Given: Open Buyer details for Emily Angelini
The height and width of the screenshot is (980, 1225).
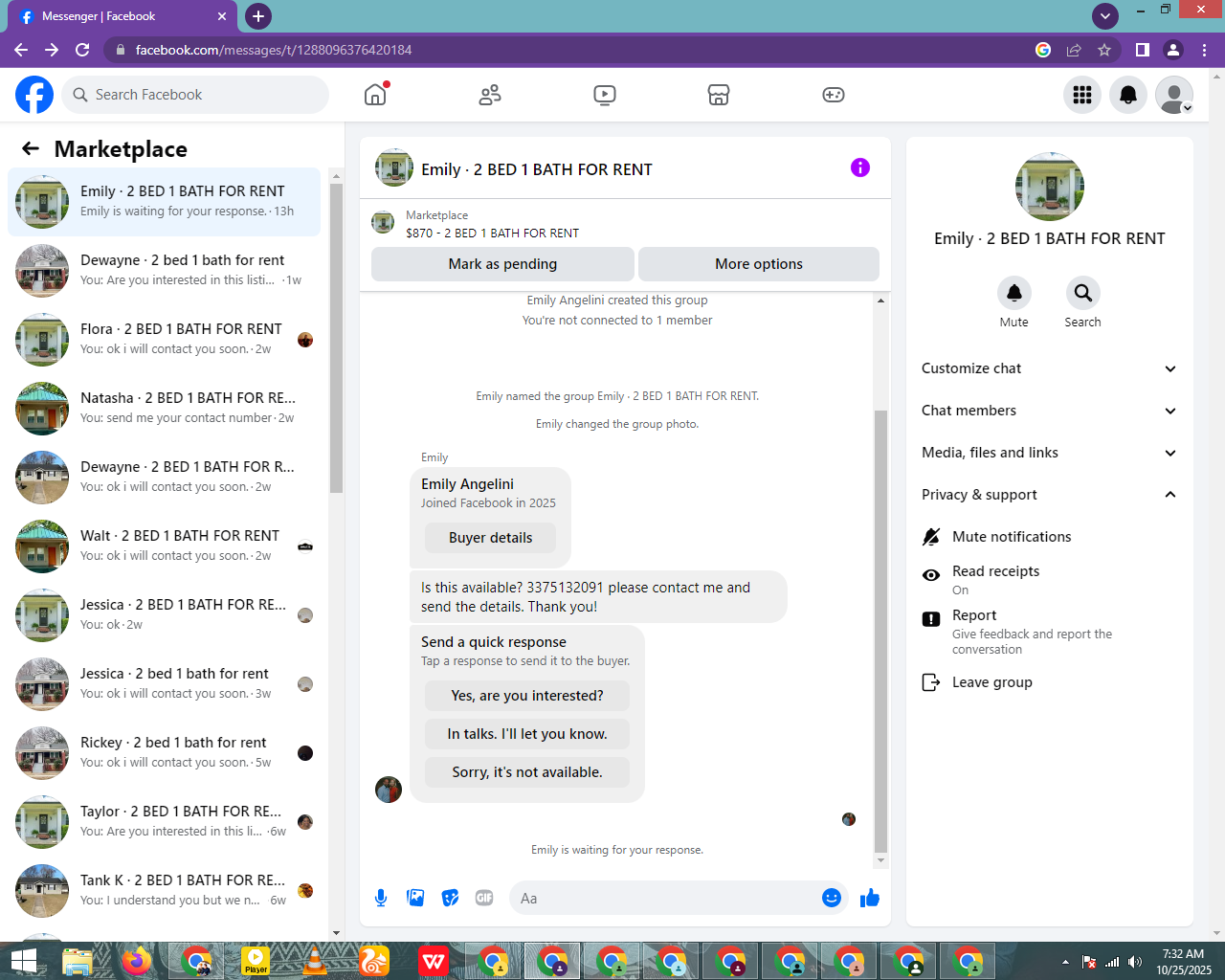Looking at the screenshot, I should point(490,538).
